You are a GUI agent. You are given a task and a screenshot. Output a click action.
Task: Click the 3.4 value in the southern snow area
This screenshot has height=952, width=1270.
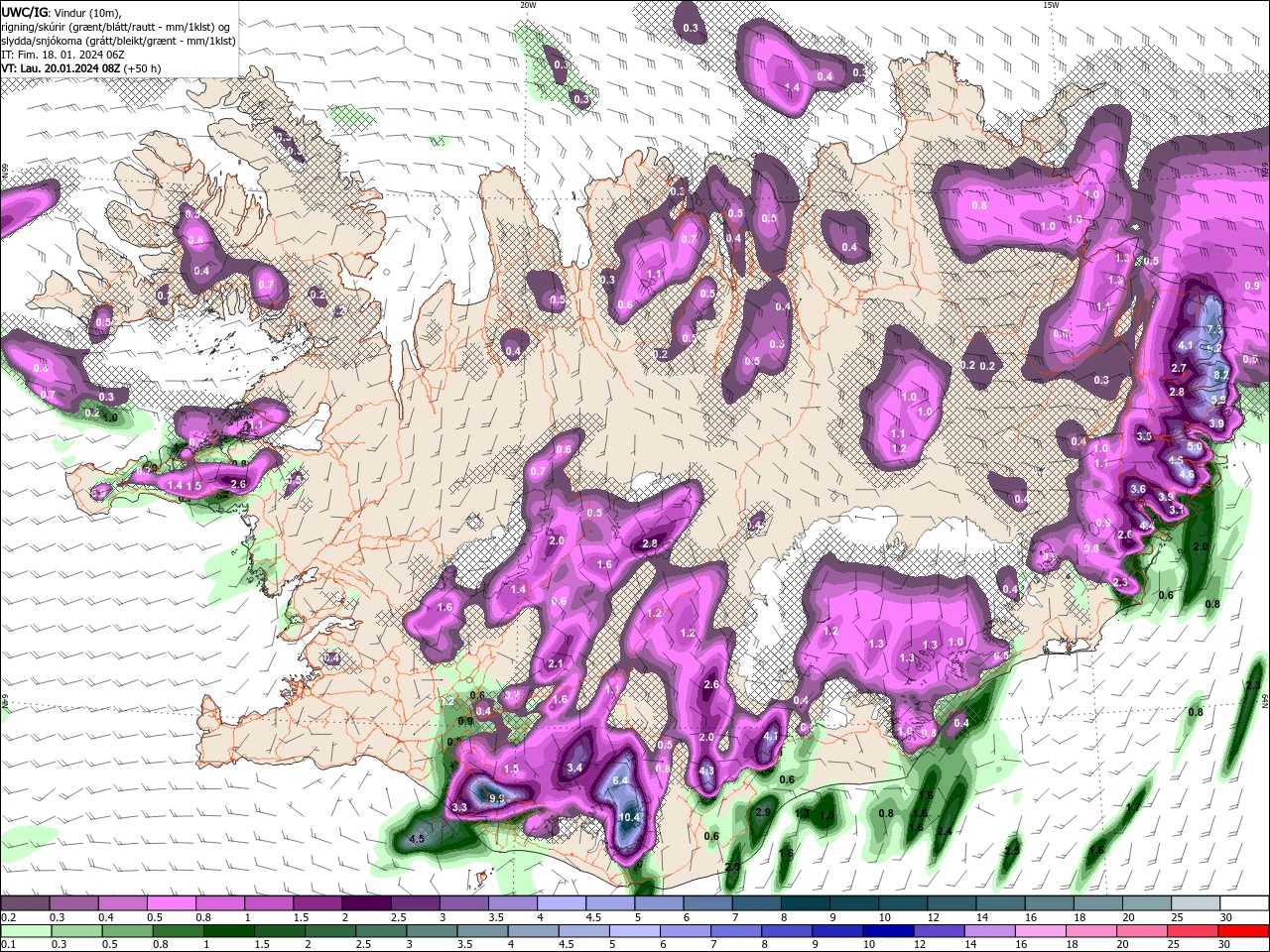[x=574, y=768]
